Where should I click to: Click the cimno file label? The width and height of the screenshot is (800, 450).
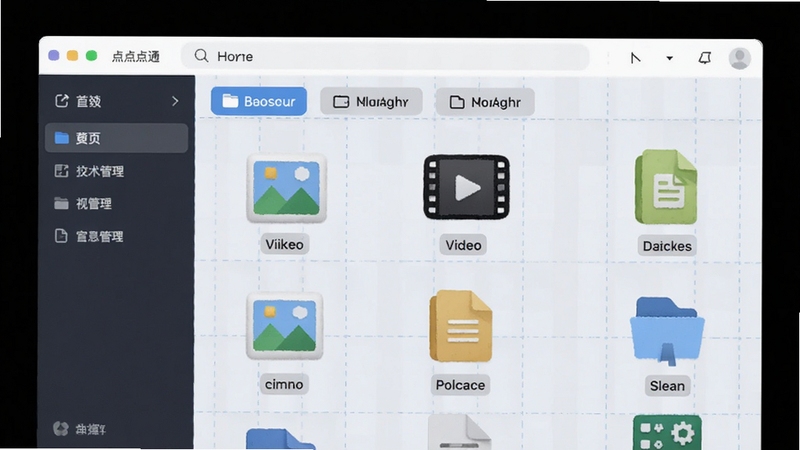click(284, 384)
